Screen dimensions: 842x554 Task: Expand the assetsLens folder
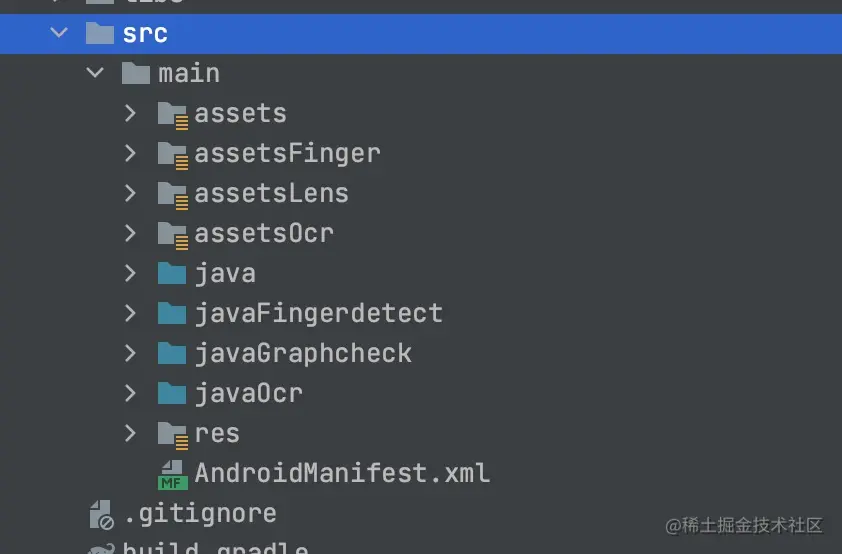tap(130, 193)
